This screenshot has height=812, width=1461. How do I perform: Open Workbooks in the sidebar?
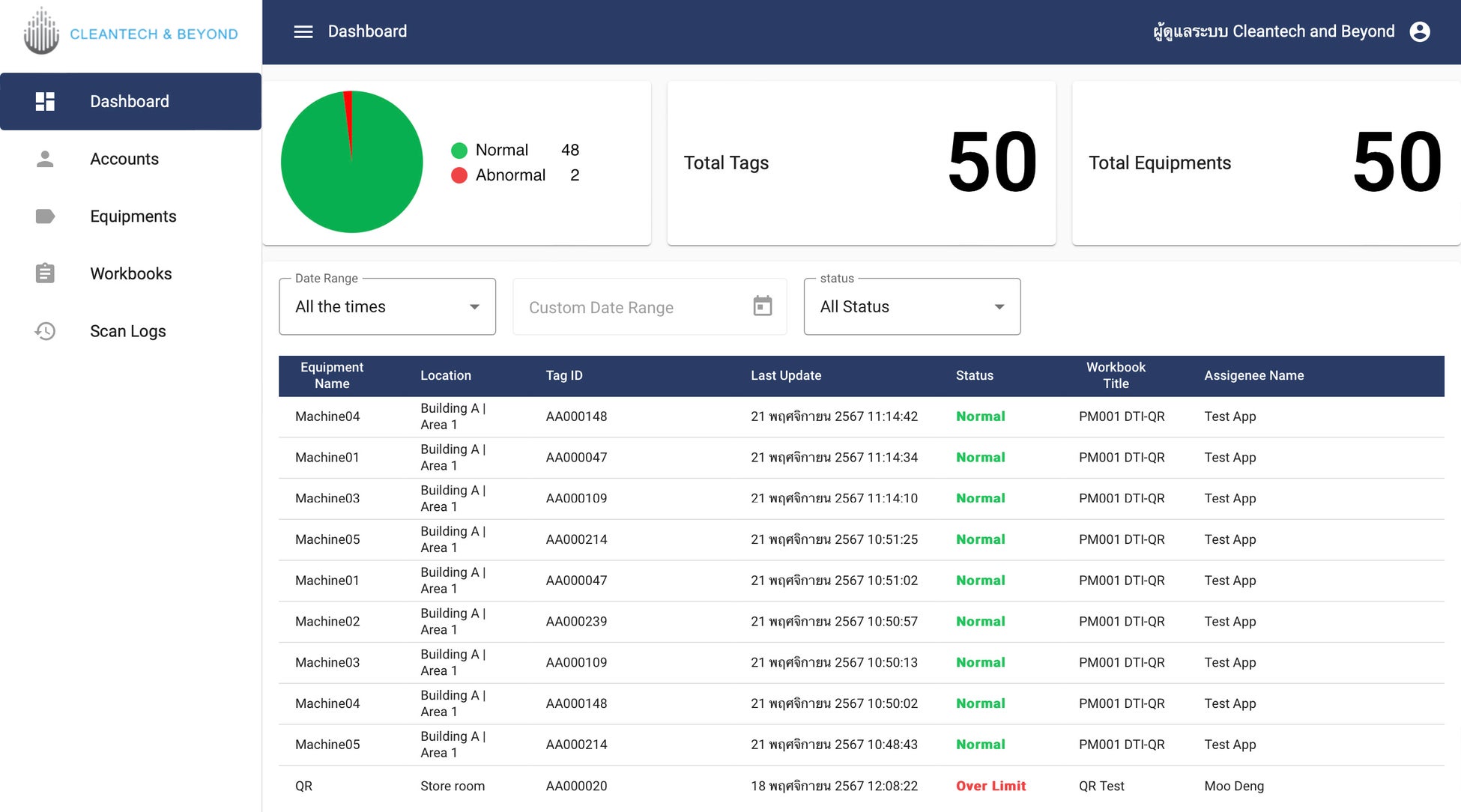[x=131, y=273]
